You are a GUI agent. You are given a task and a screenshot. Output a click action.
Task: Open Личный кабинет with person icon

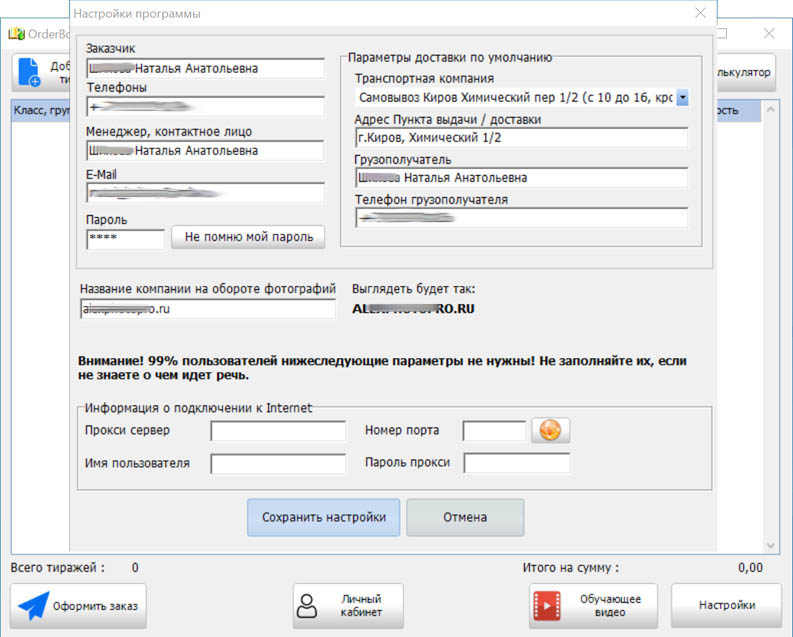pyautogui.click(x=348, y=606)
